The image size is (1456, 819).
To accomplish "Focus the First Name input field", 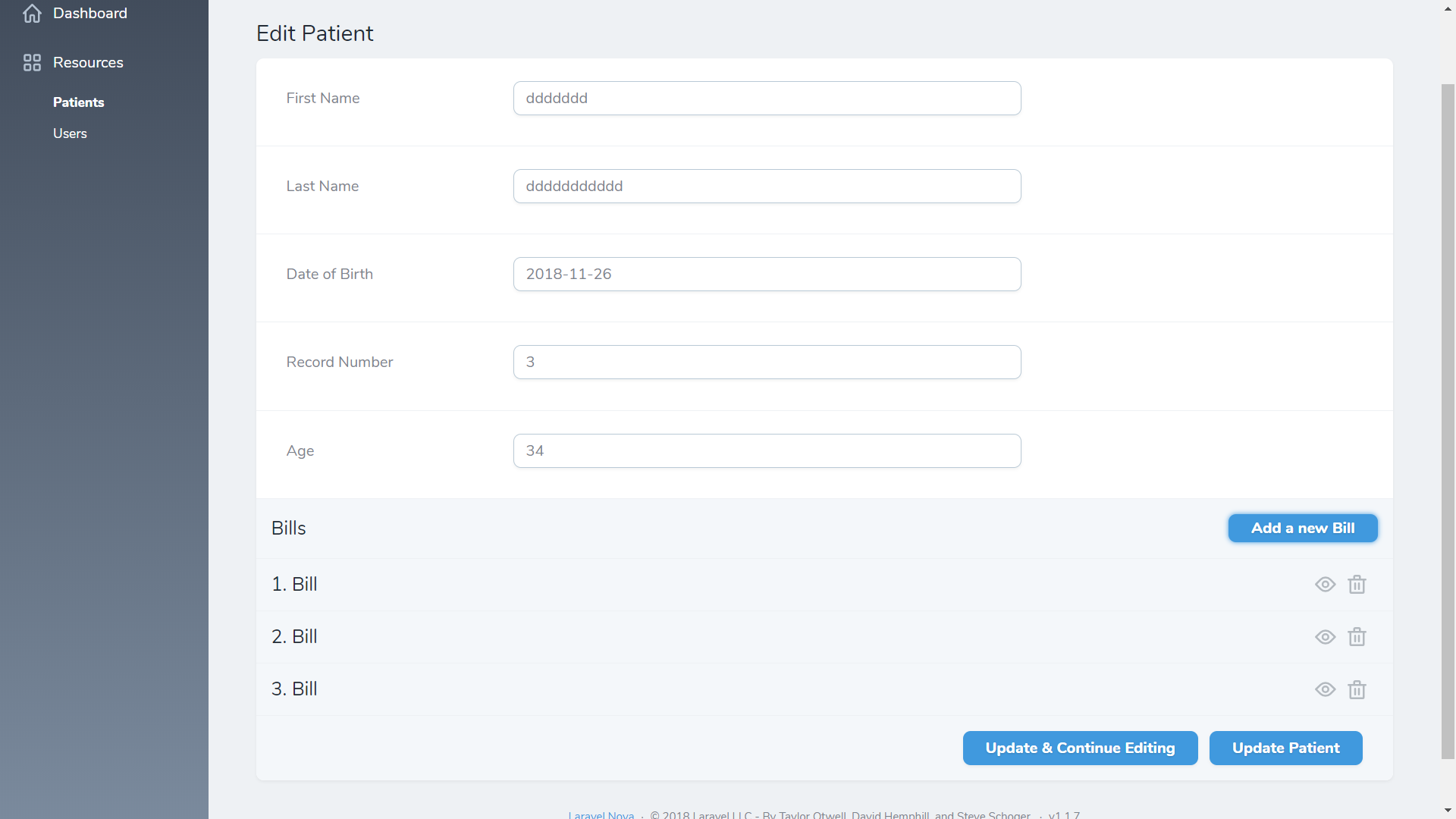I will pos(767,99).
